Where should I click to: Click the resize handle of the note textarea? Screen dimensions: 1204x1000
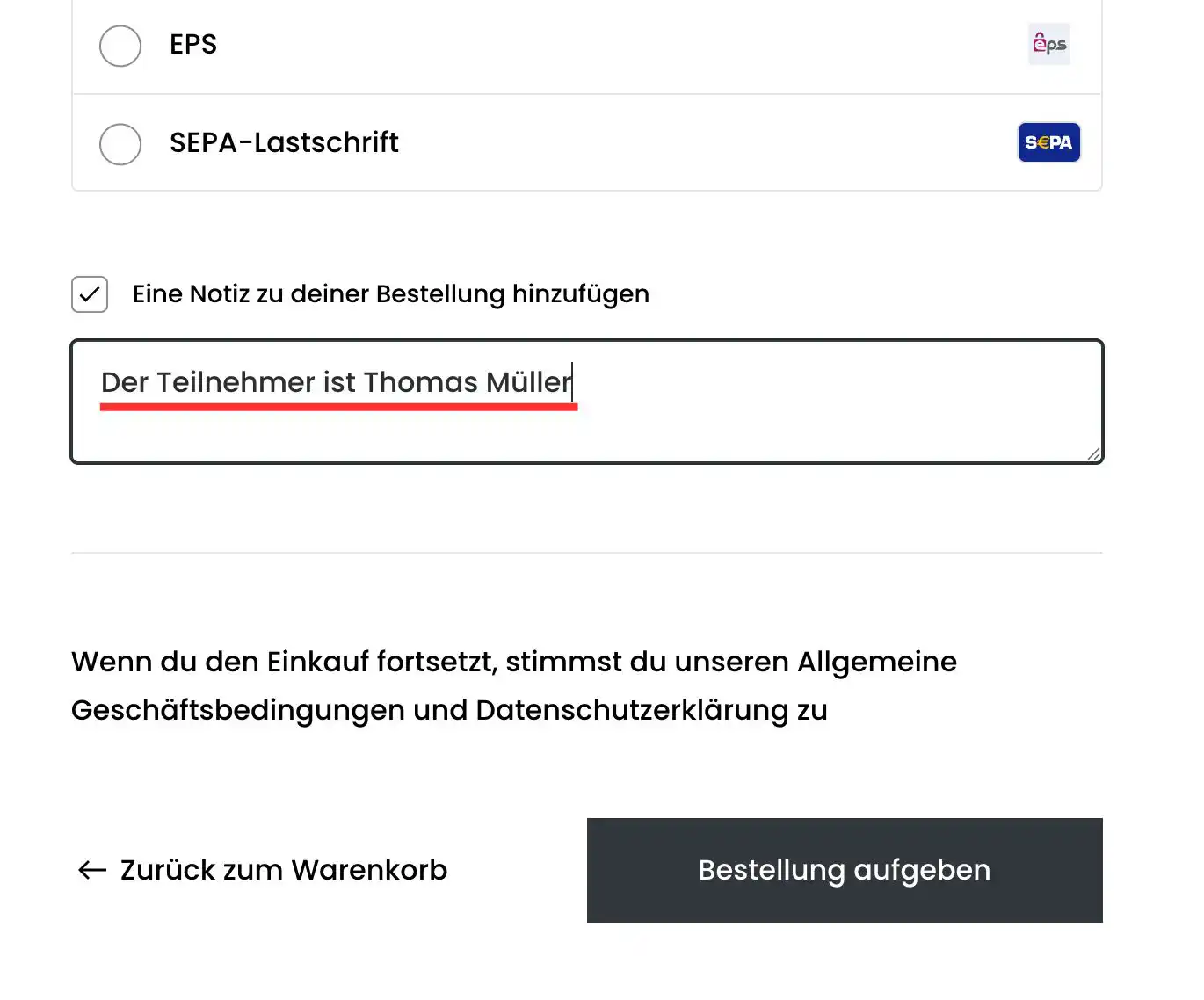pyautogui.click(x=1092, y=453)
